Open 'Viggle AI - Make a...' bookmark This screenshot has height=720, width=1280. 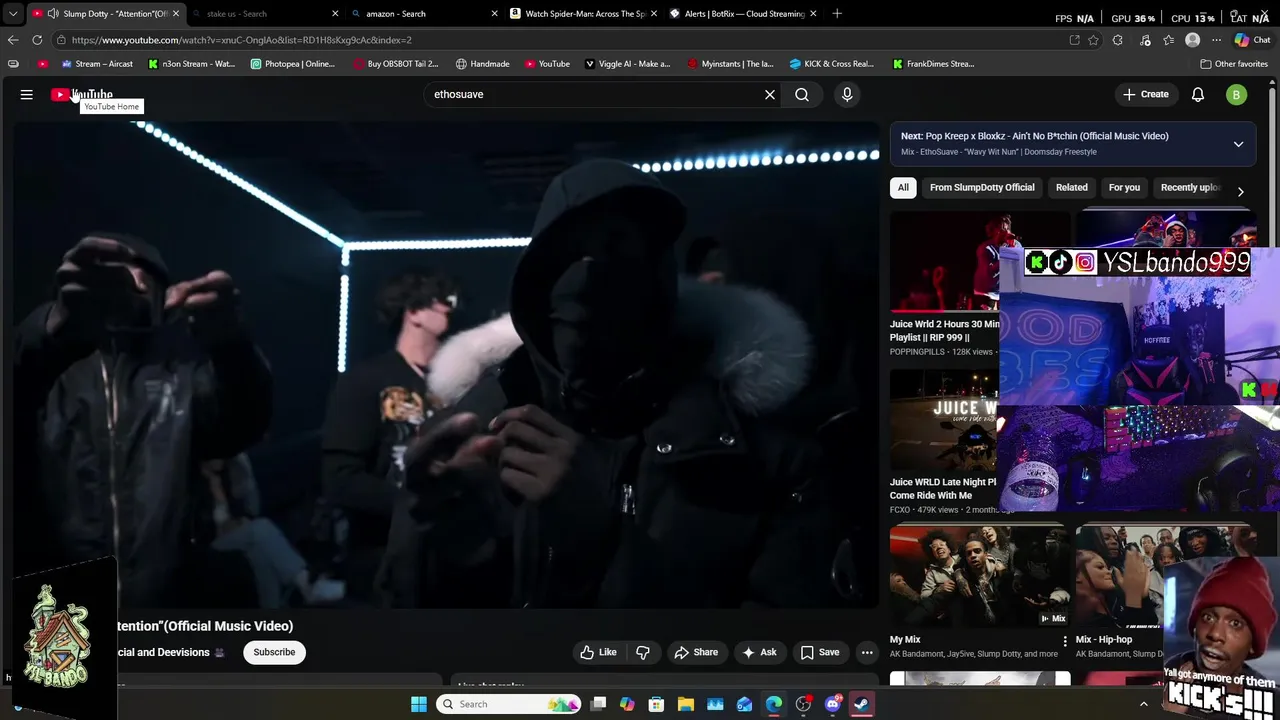tap(628, 64)
